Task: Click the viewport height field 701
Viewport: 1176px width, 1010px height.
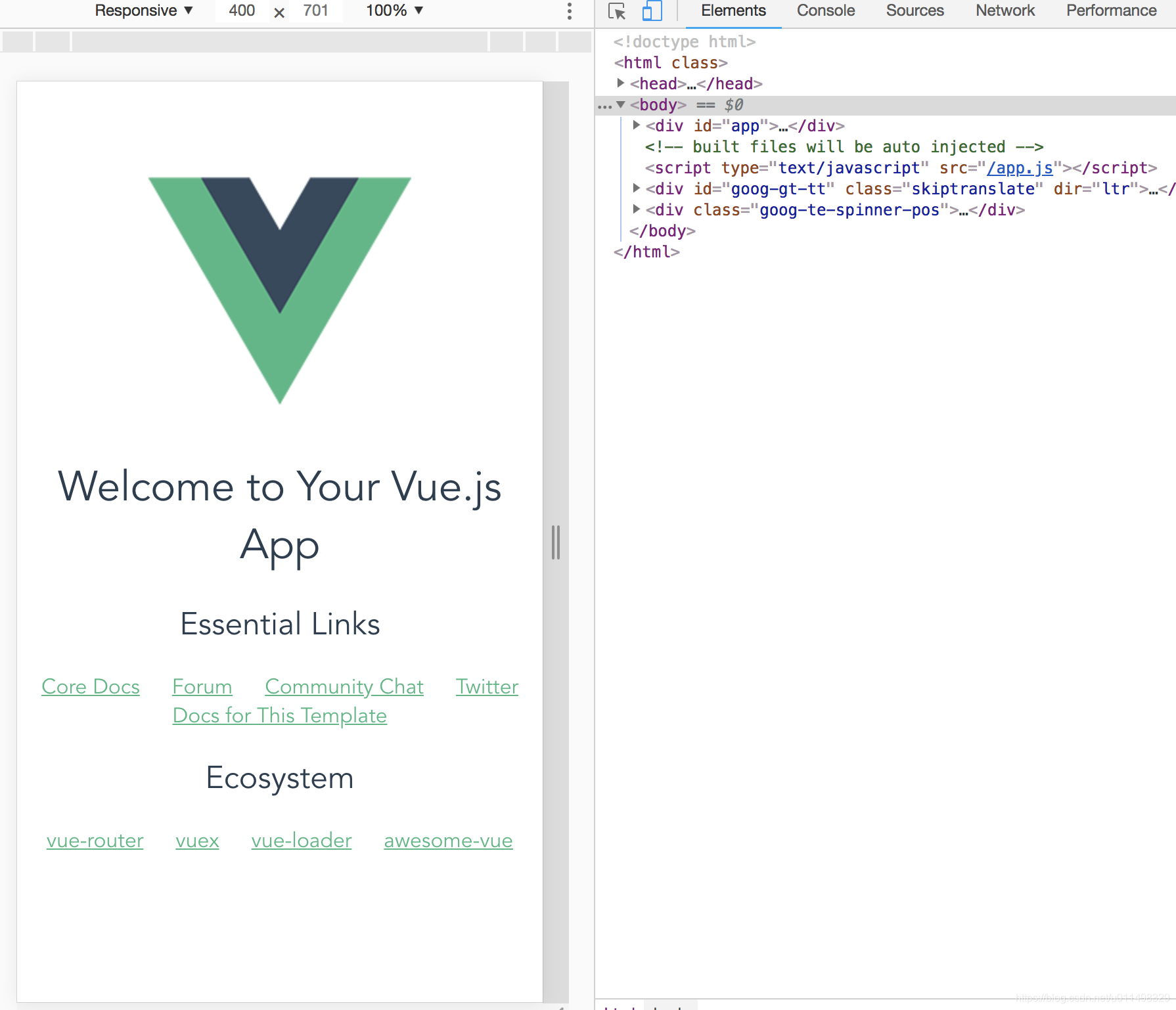Action: (315, 11)
